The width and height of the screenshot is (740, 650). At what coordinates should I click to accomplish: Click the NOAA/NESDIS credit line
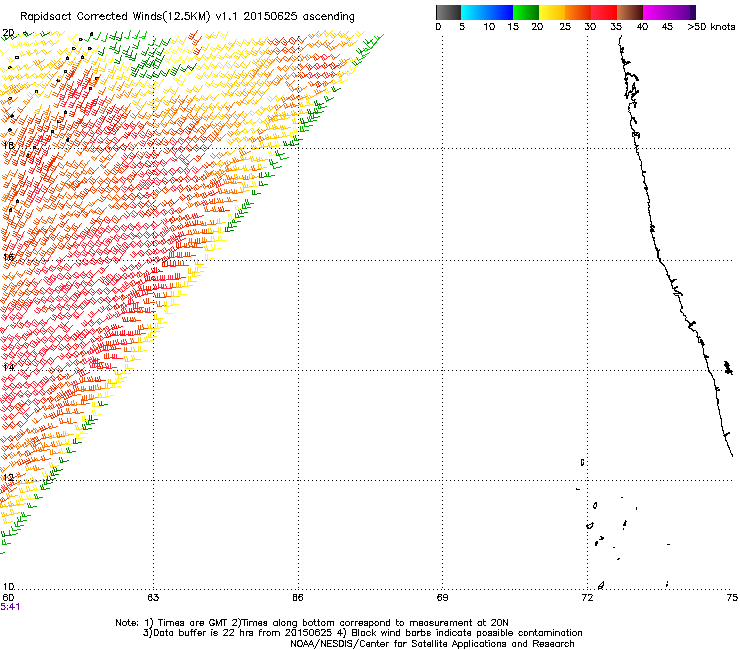(432, 644)
